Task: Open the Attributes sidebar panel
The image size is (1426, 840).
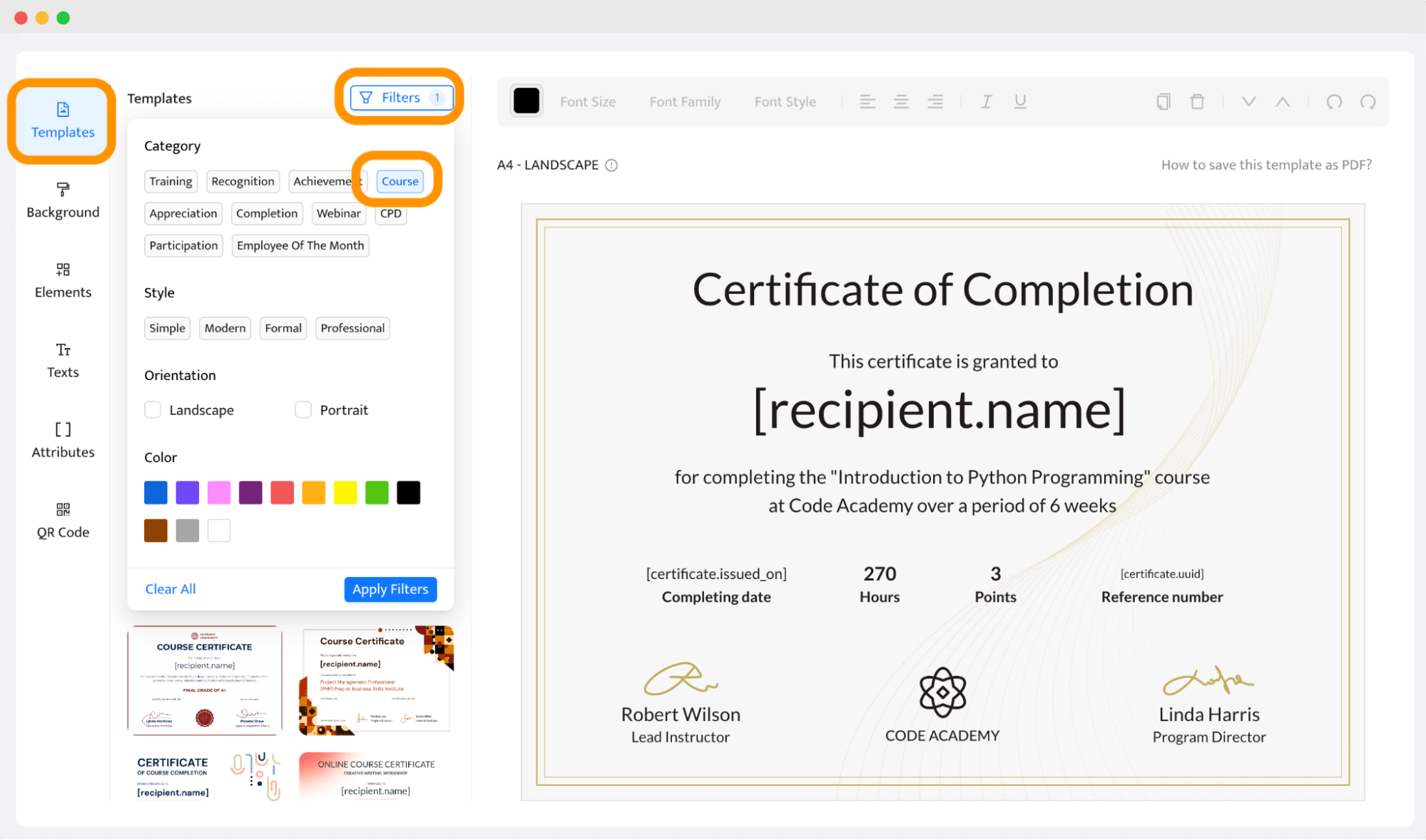Action: coord(63,441)
